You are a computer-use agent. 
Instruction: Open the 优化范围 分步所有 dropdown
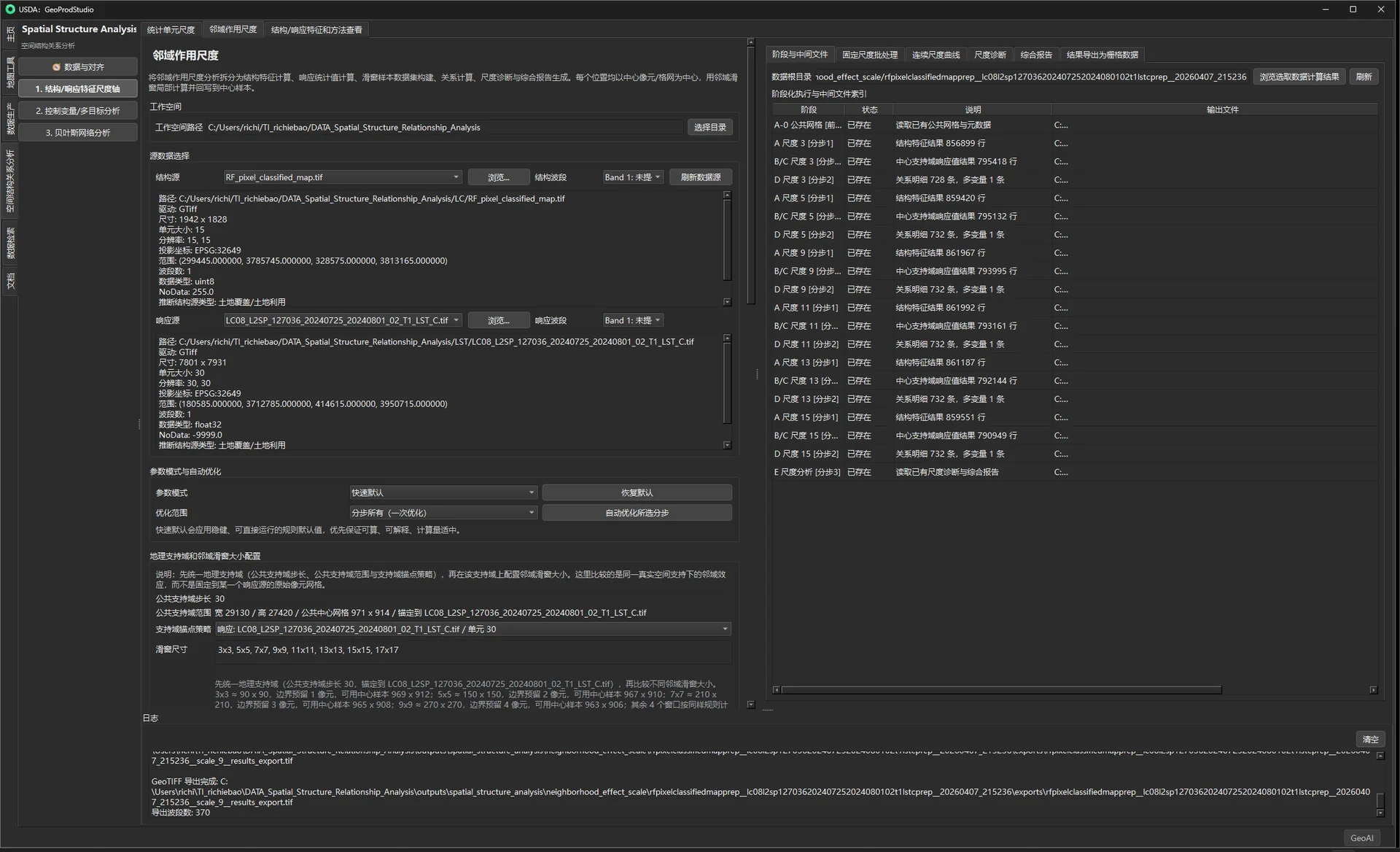point(443,513)
